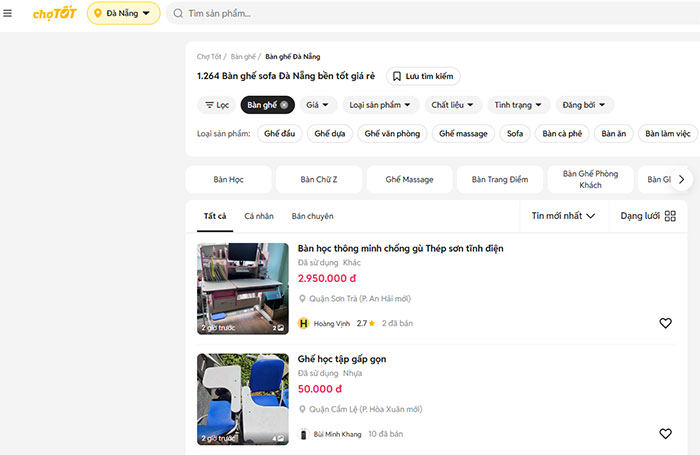Expand the Giá dropdown
Image resolution: width=700 pixels, height=455 pixels.
317,105
